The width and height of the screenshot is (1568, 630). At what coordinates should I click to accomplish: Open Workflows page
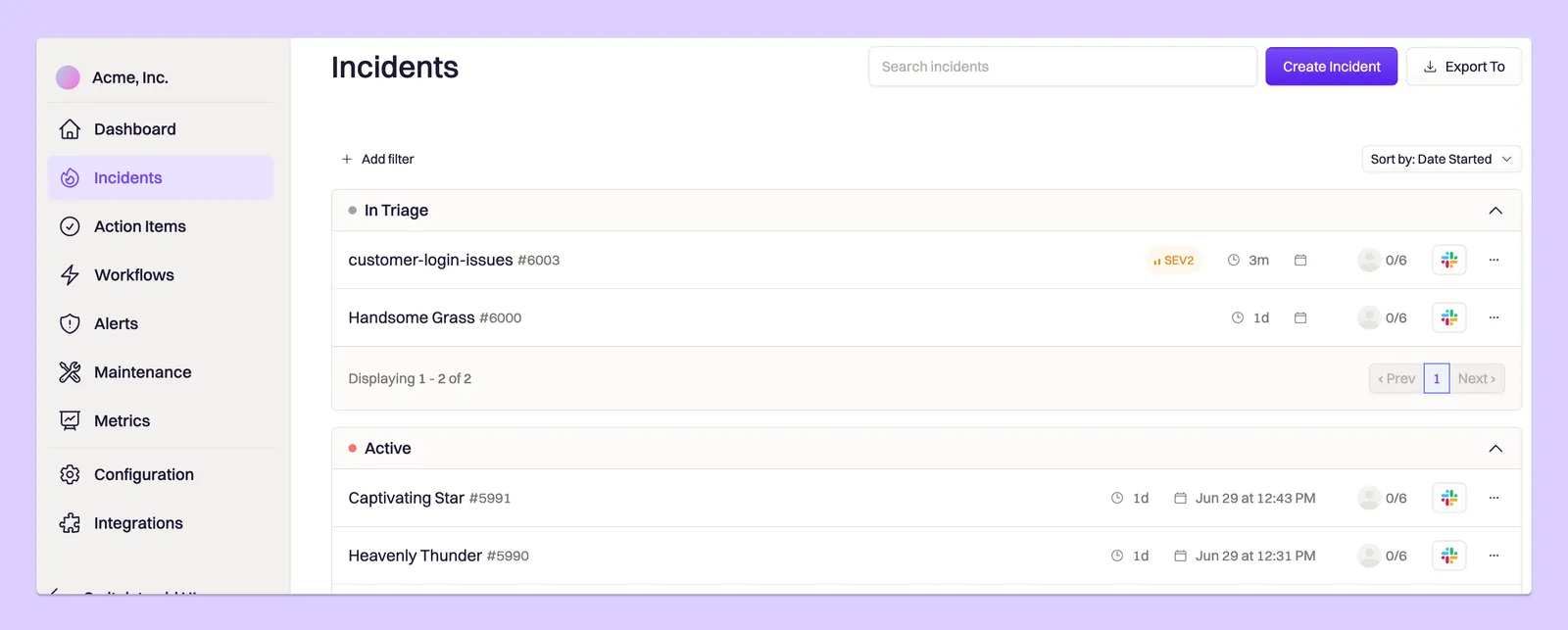point(134,275)
